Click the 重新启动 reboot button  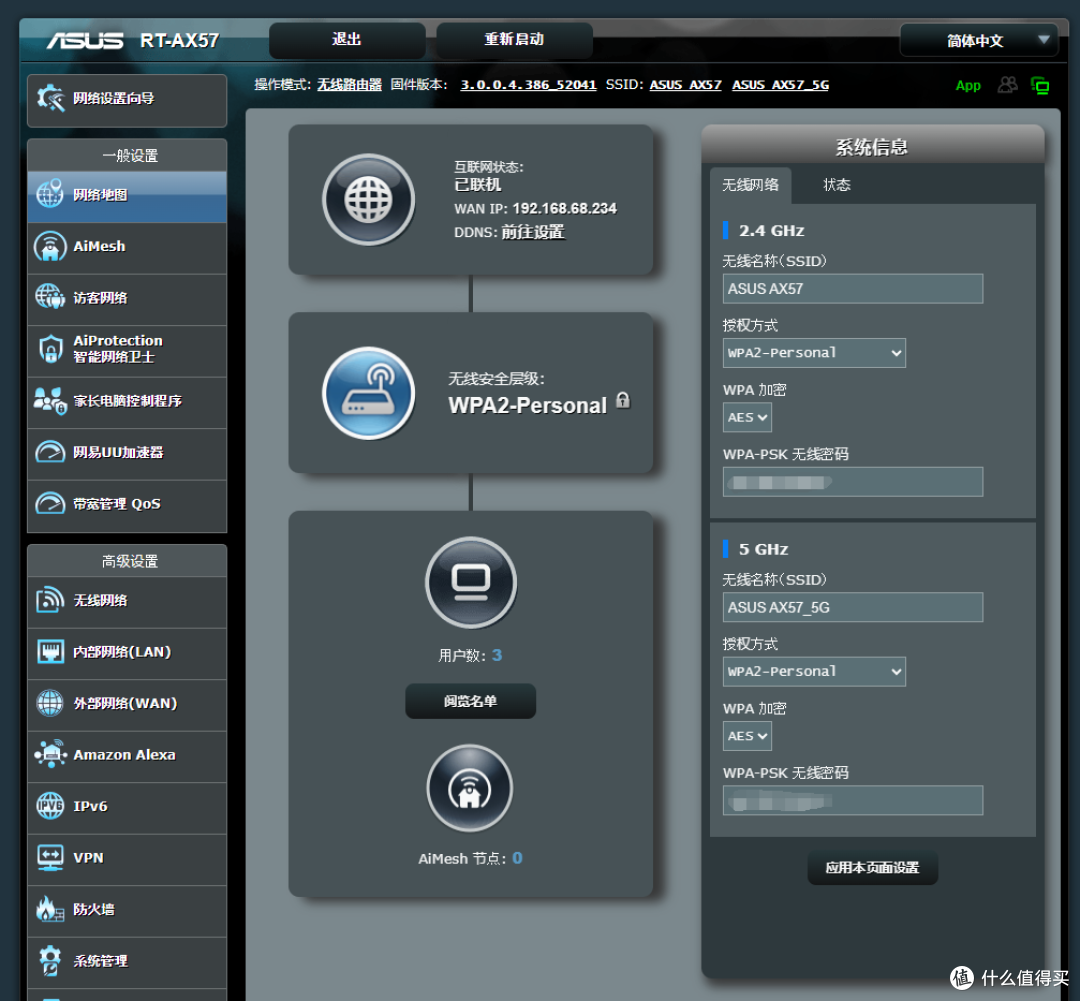(515, 40)
